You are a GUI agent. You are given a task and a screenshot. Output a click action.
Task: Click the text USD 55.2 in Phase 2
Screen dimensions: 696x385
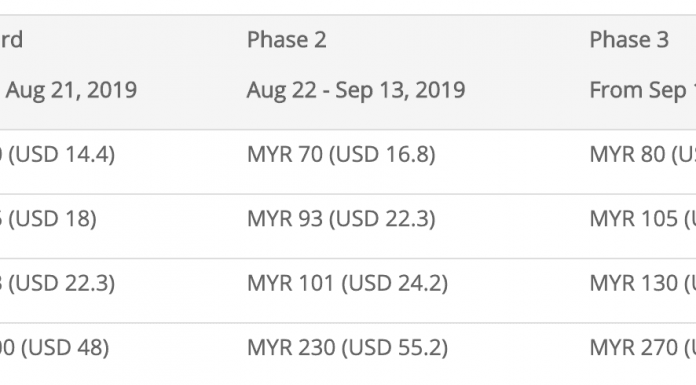[x=395, y=348]
